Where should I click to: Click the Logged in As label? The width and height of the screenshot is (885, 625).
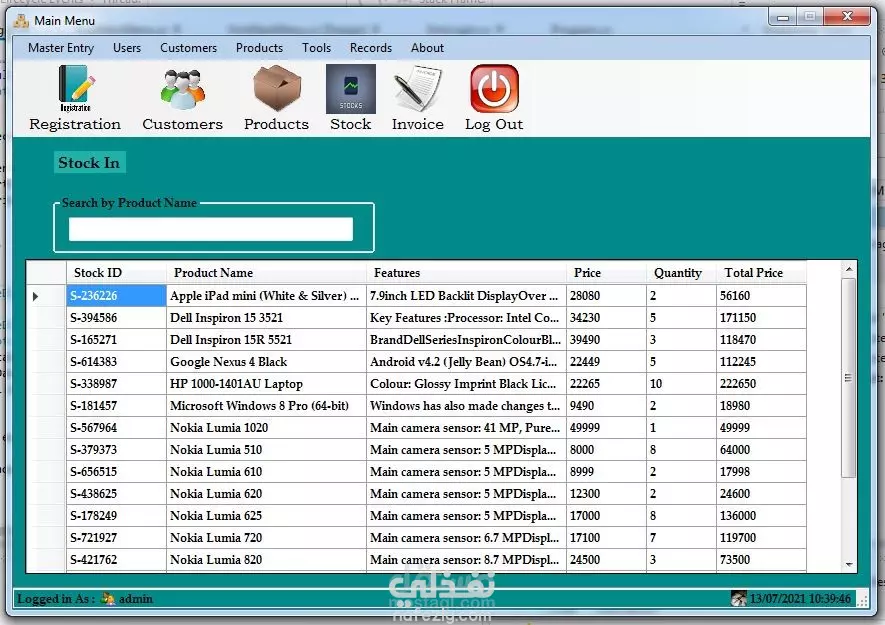tap(56, 598)
